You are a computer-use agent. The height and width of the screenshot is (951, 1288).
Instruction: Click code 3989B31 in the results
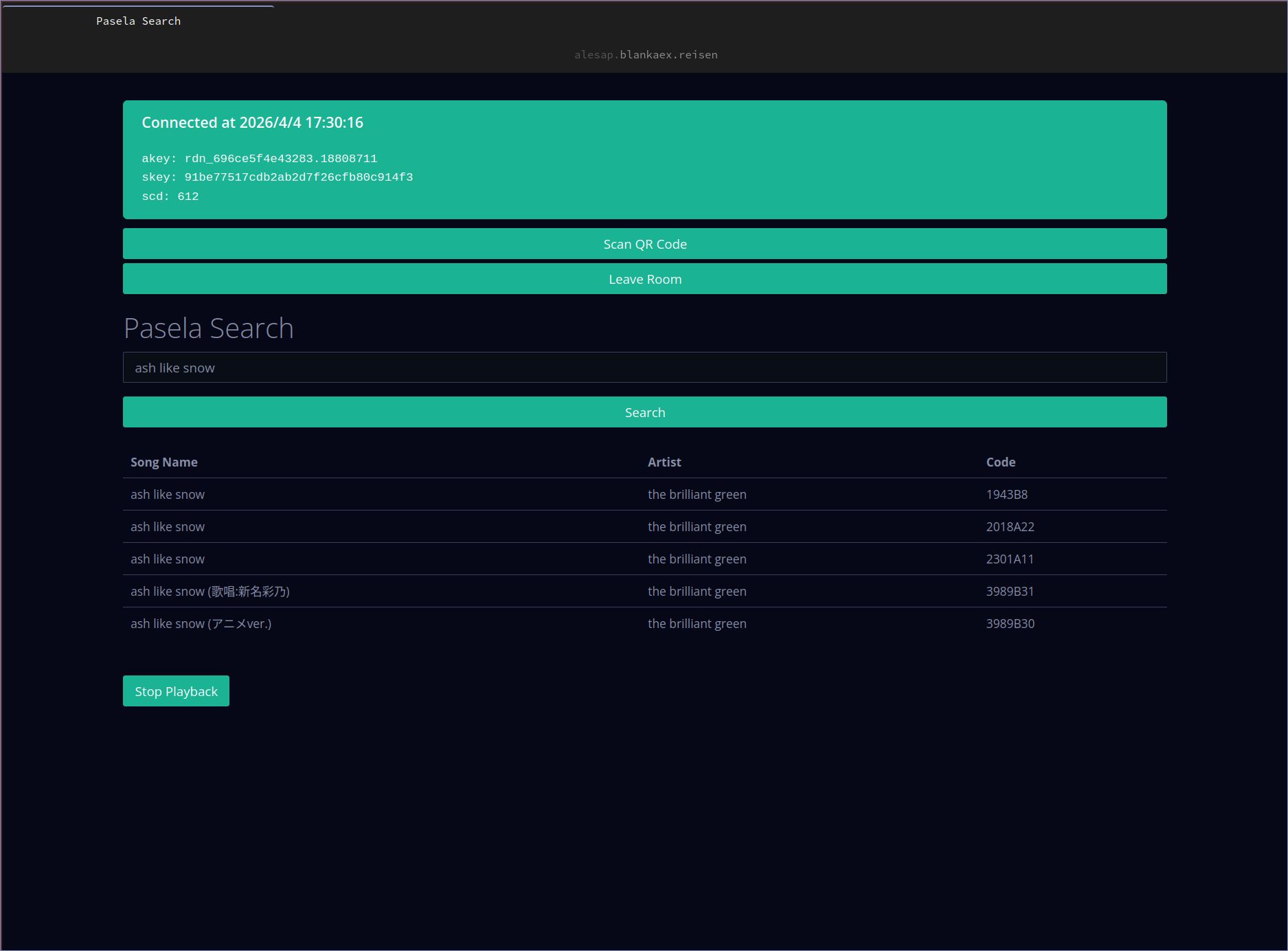1010,592
